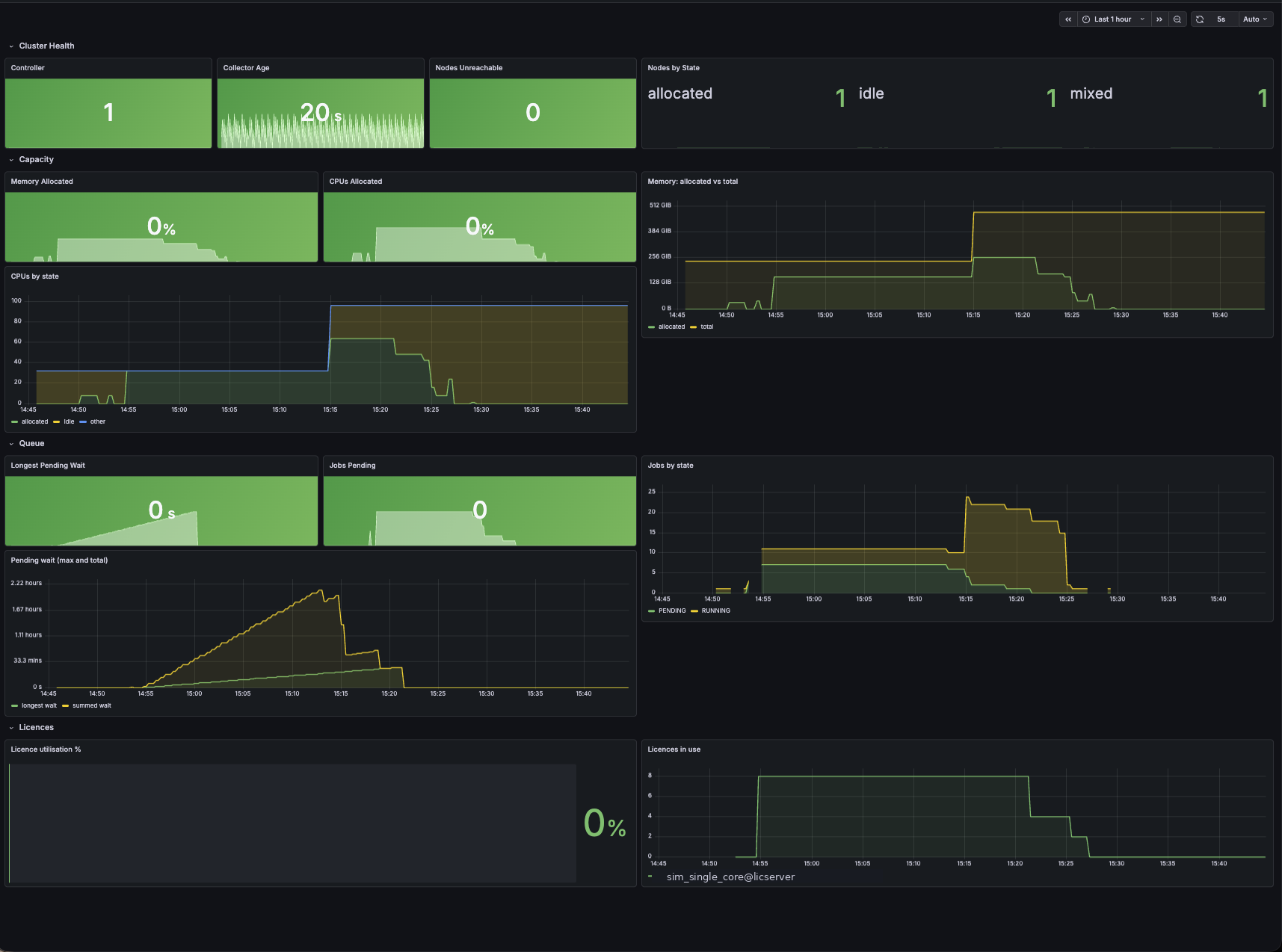Click the Collector Age 20 s stat
The image size is (1282, 952).
click(x=321, y=113)
